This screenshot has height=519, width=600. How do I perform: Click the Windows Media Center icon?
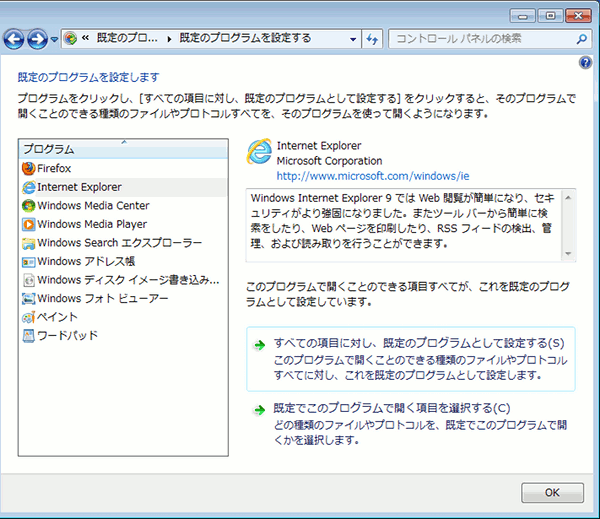click(x=28, y=206)
